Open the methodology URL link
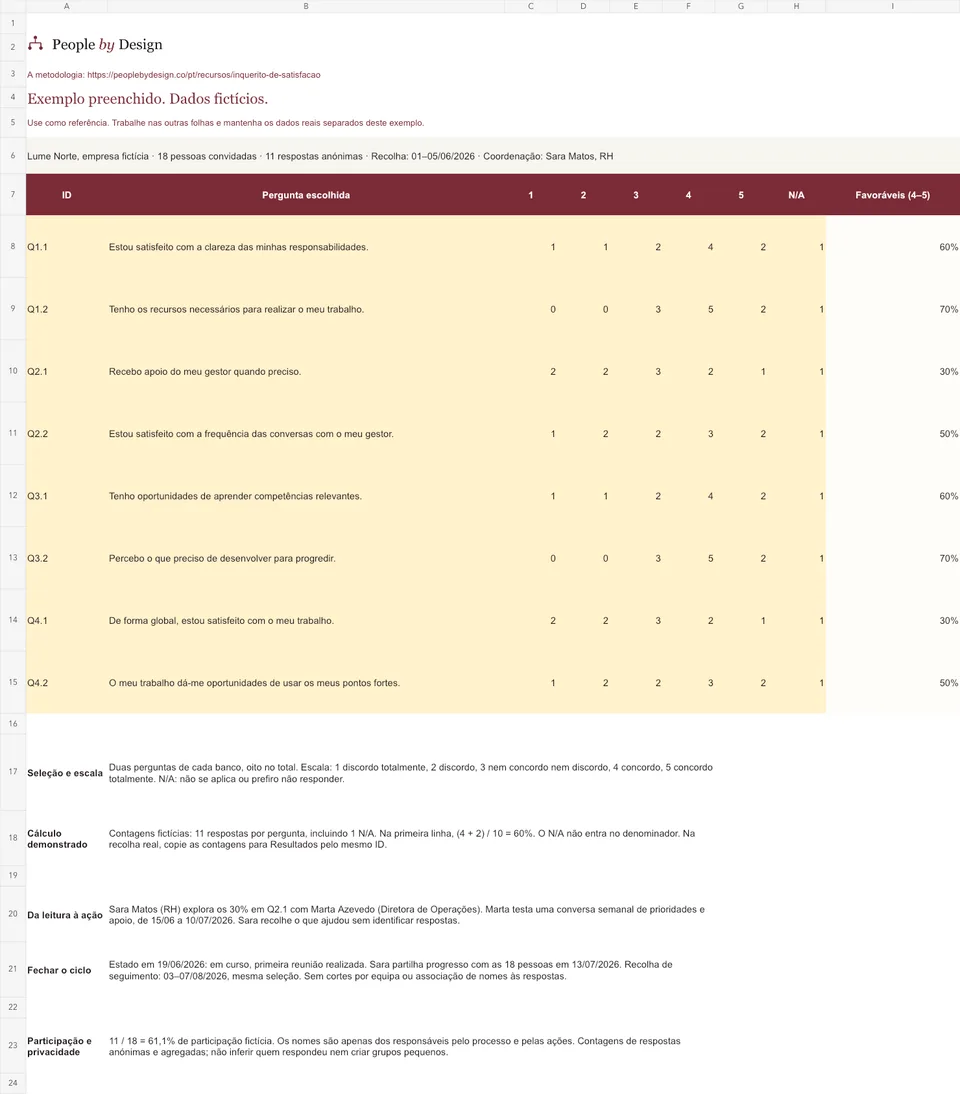The image size is (960, 1094). 204,75
